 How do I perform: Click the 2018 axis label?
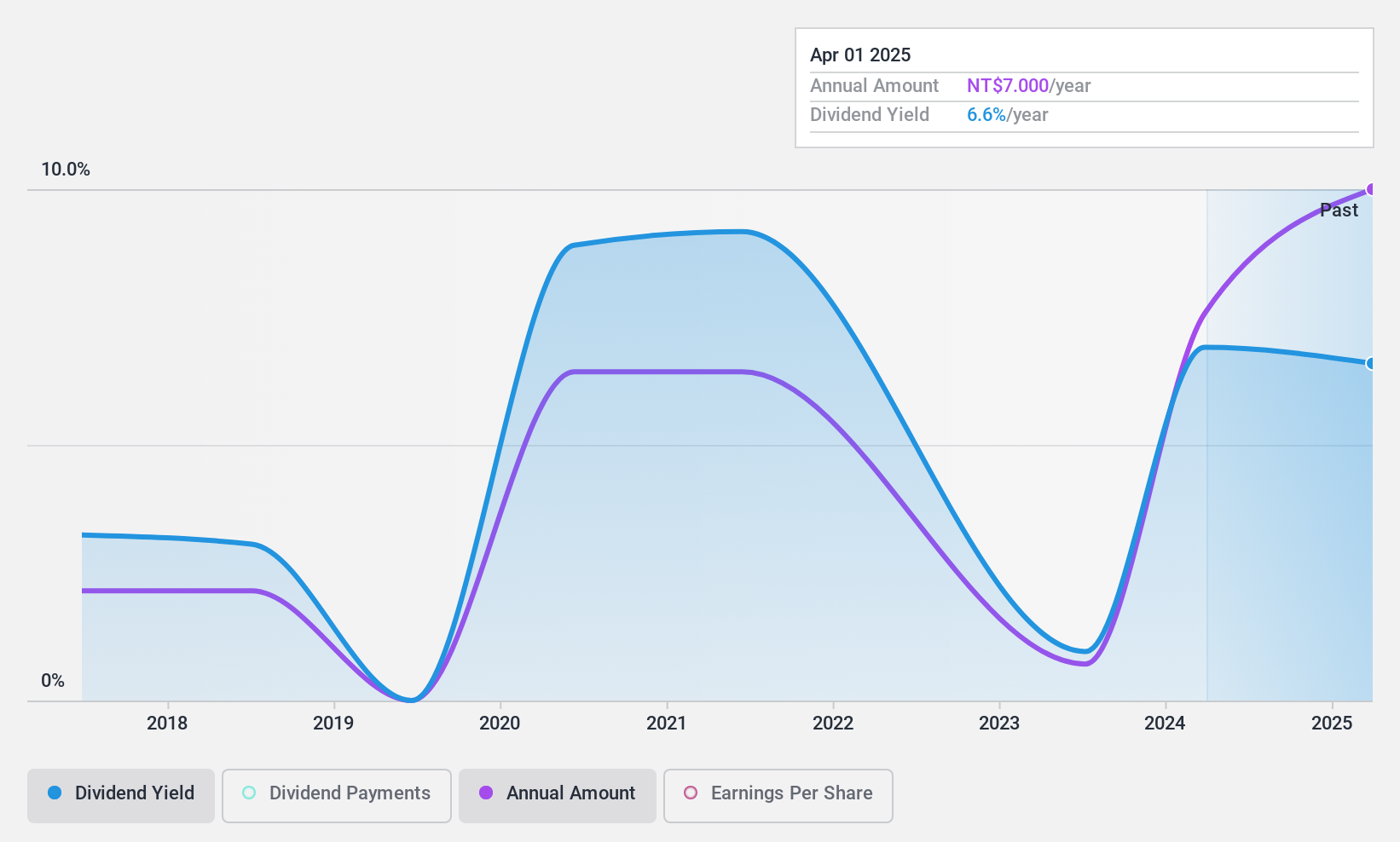[167, 723]
